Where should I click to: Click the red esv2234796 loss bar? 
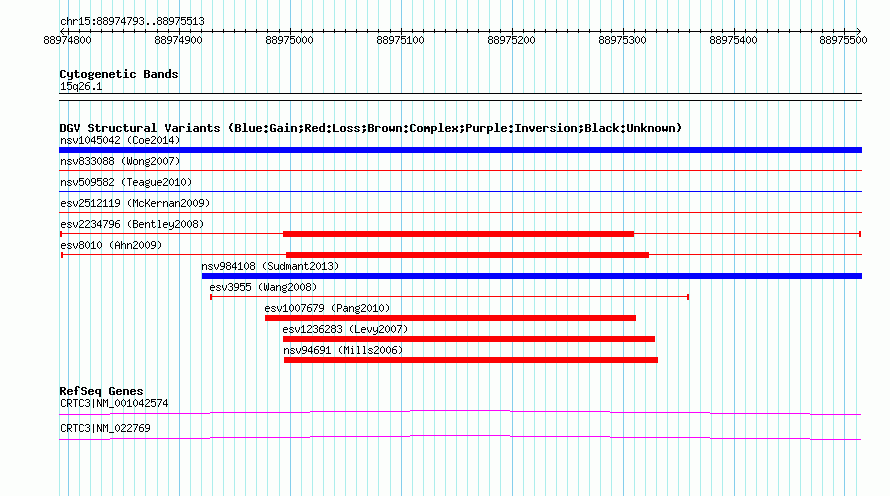pyautogui.click(x=459, y=234)
